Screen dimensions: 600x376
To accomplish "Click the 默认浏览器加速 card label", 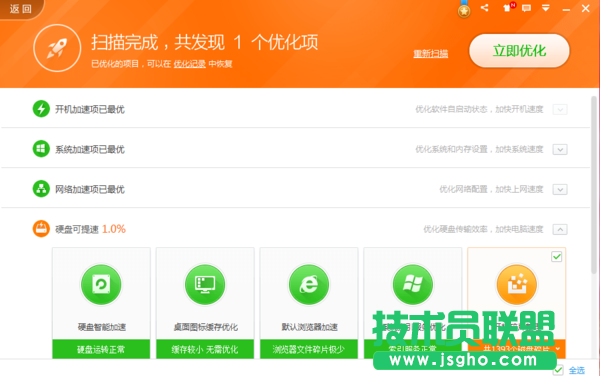I will pos(310,327).
